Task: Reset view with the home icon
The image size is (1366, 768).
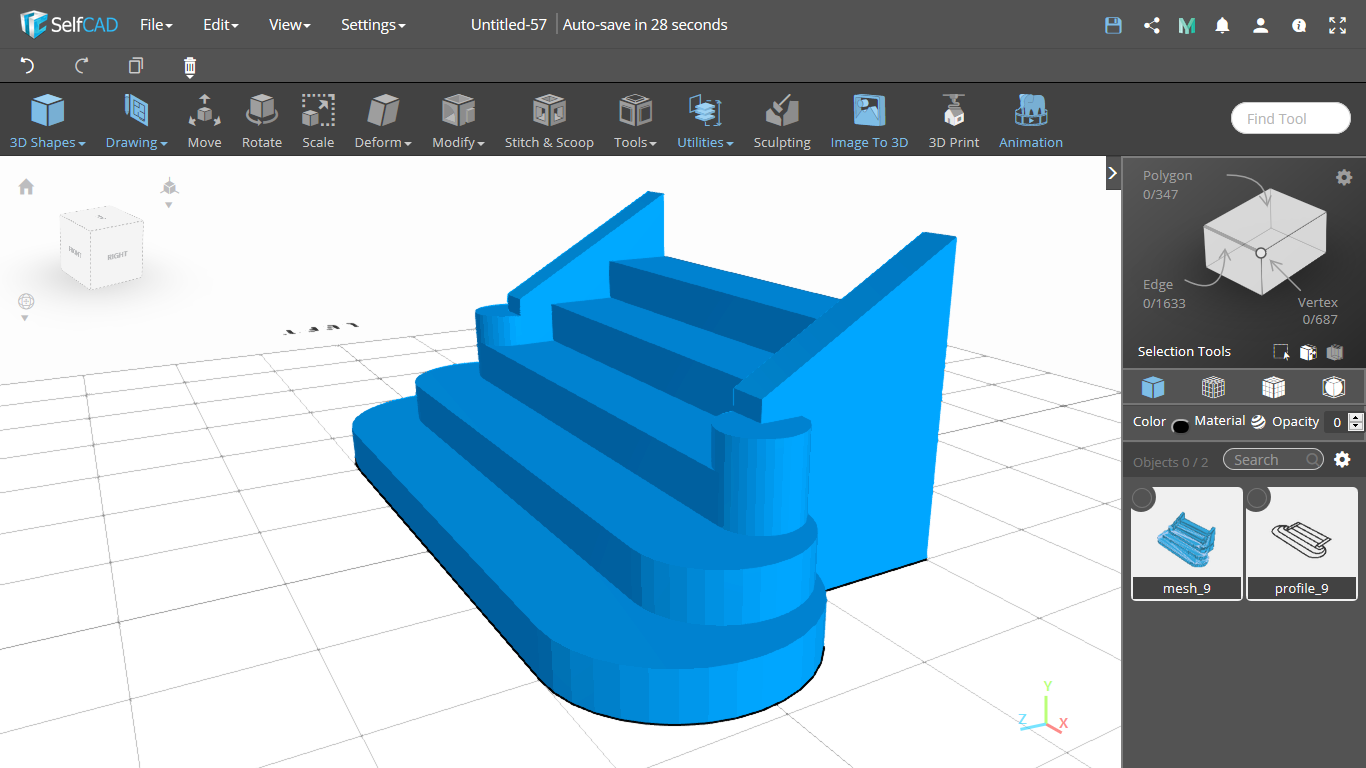Action: [26, 187]
